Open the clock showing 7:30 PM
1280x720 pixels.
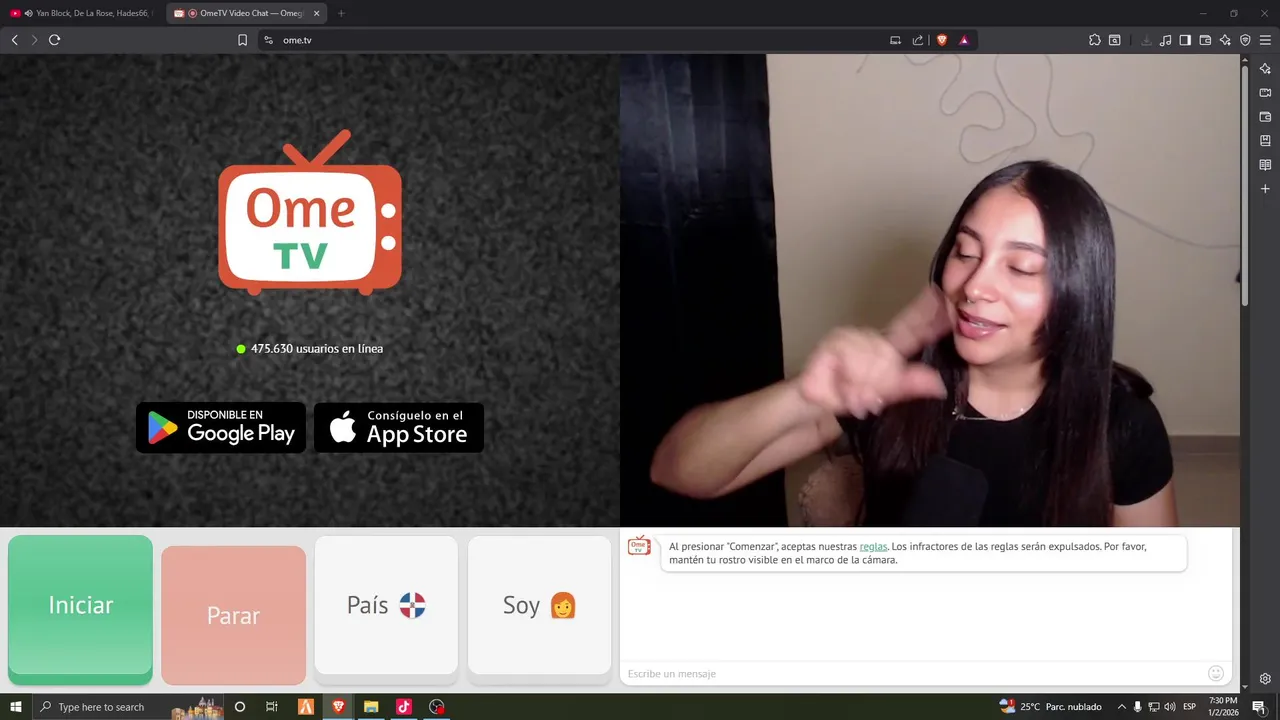coord(1223,707)
